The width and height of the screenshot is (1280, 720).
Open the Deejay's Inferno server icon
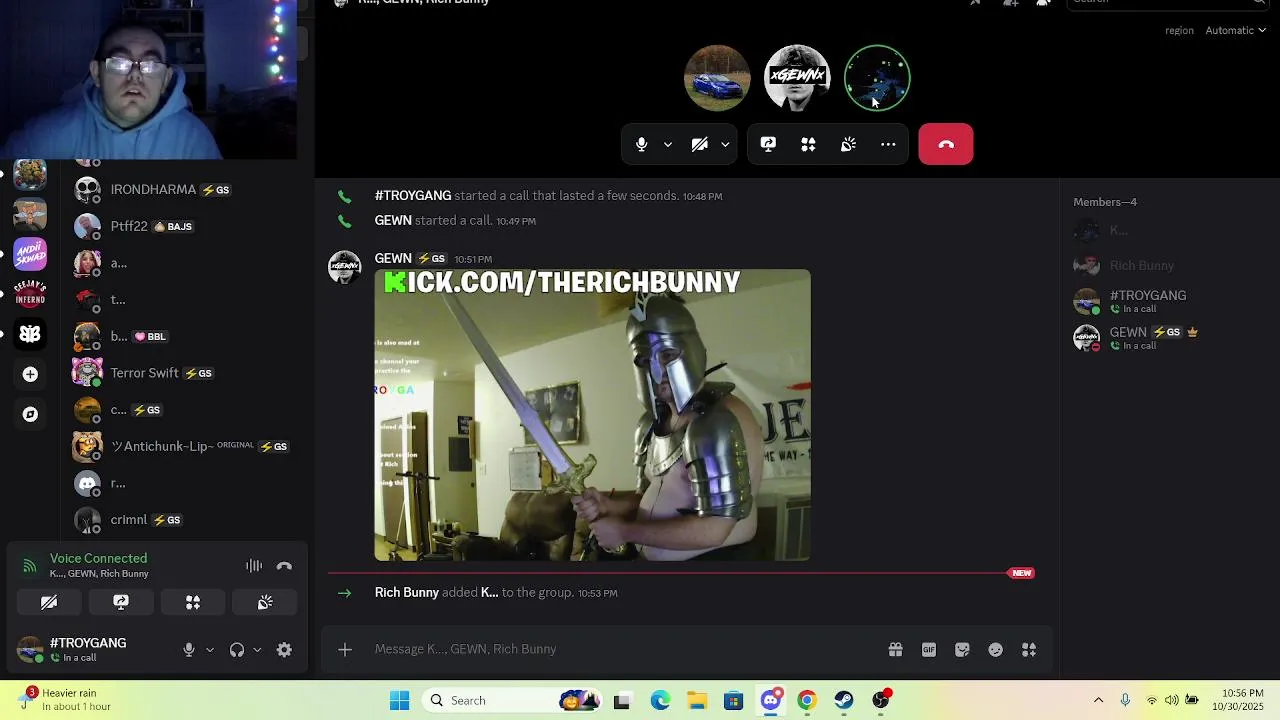30,294
